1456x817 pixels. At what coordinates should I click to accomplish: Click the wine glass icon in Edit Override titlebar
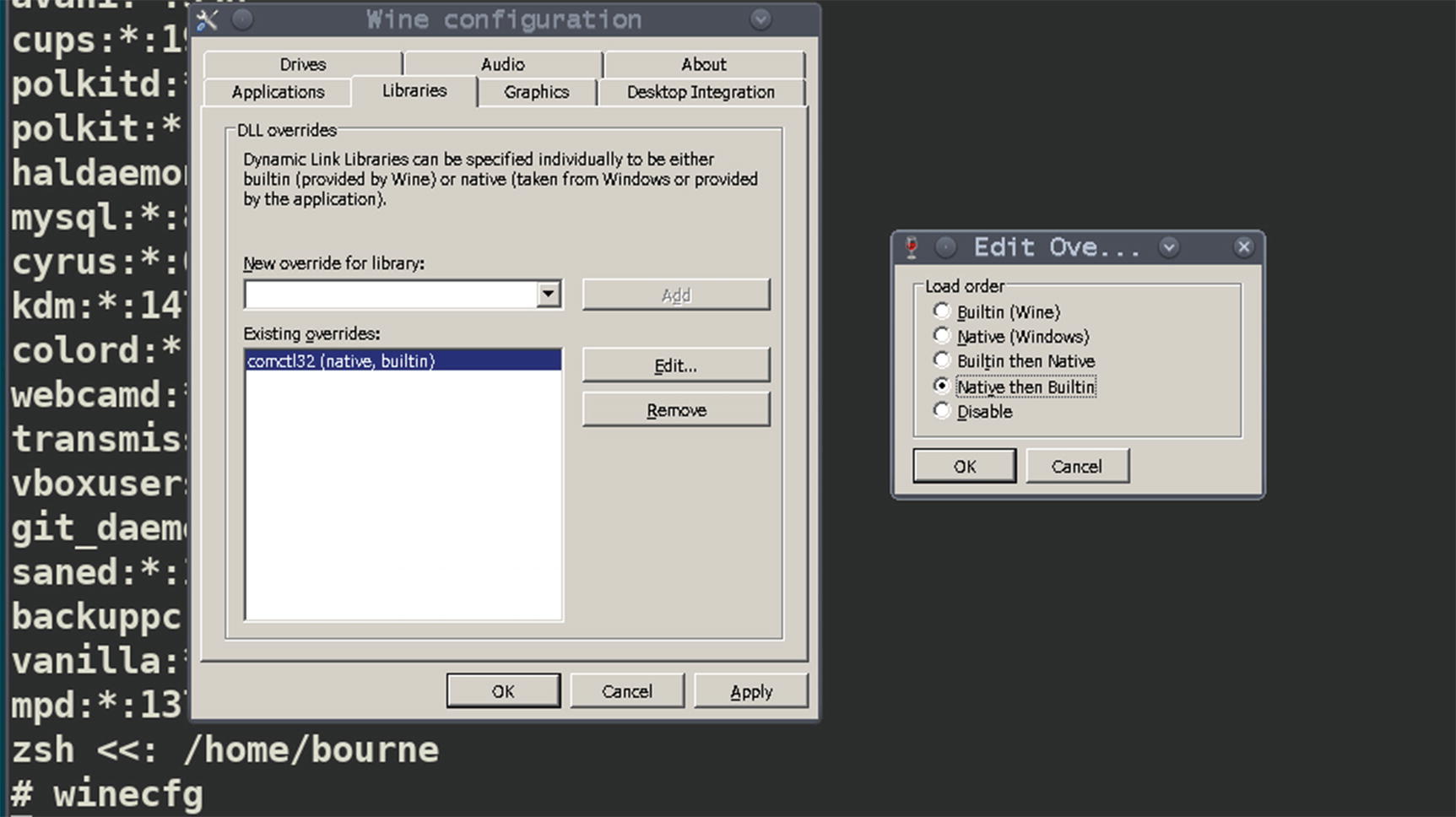tap(912, 247)
